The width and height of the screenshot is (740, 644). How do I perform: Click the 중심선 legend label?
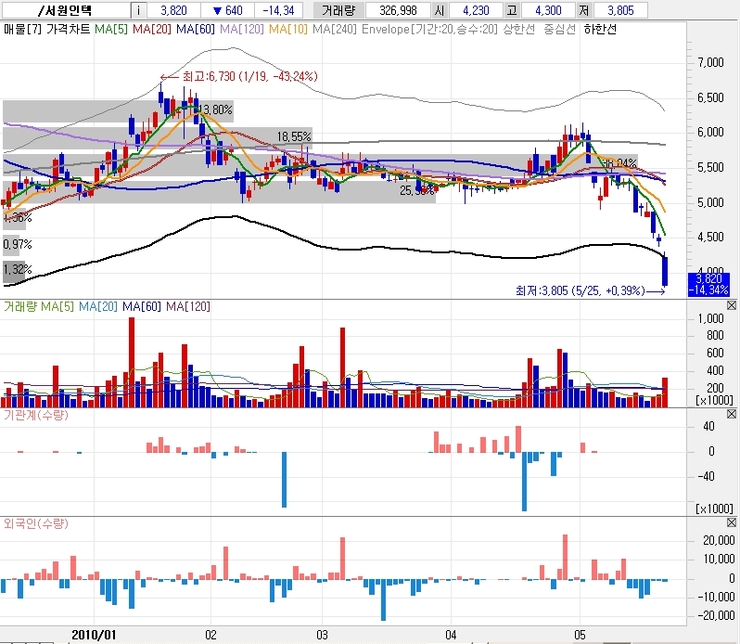click(x=559, y=29)
